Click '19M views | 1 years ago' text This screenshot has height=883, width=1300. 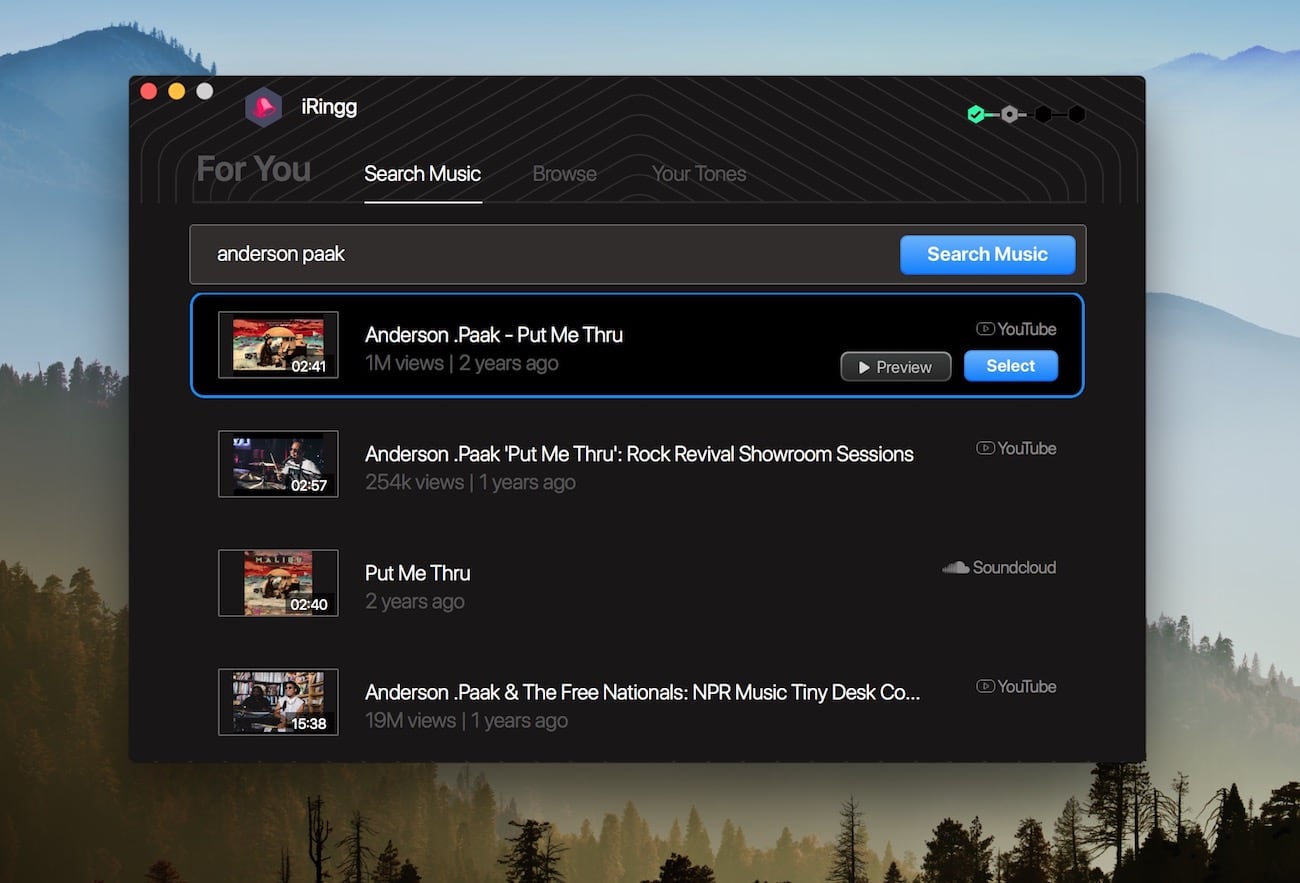click(466, 720)
